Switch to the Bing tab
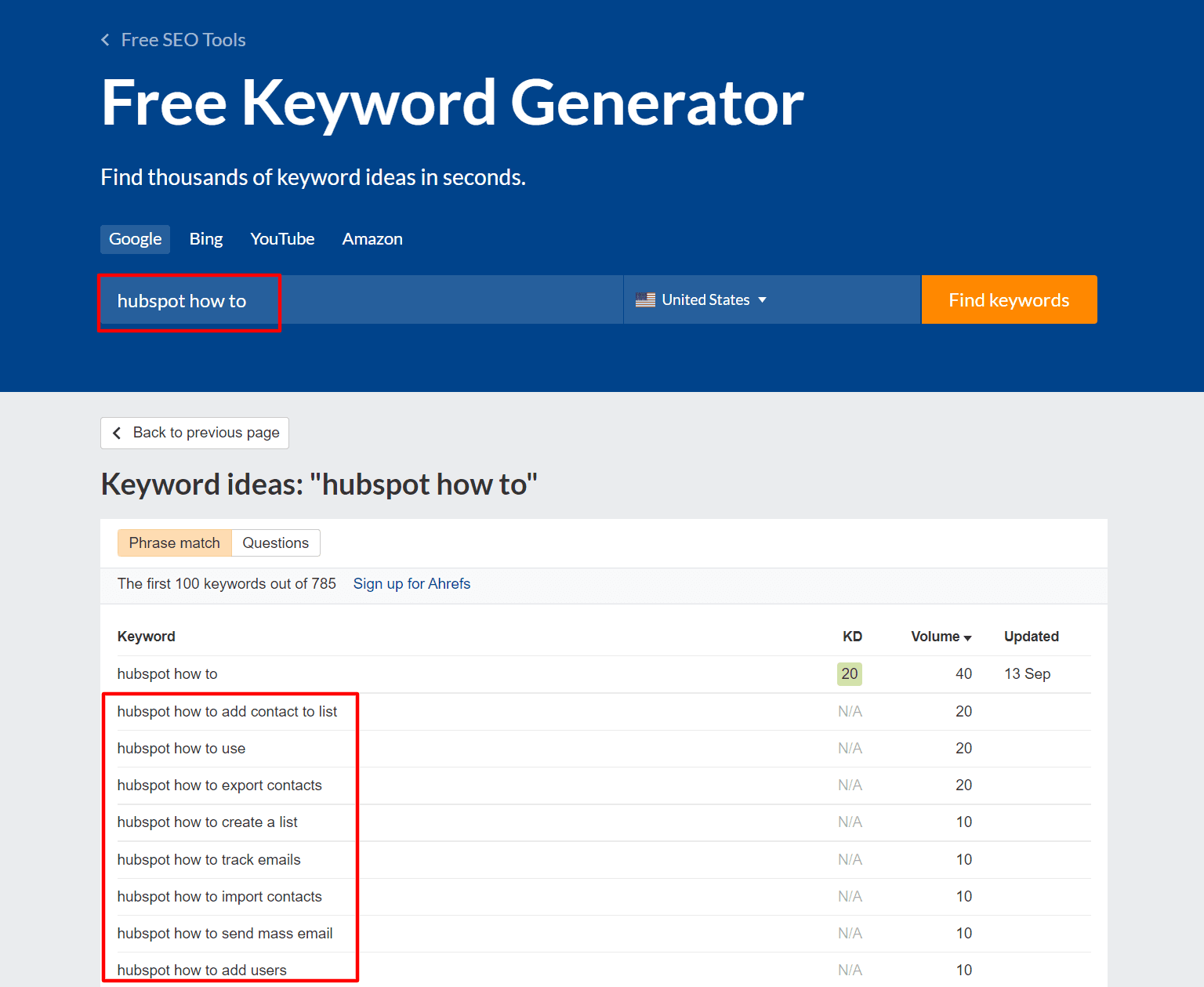 pos(206,239)
